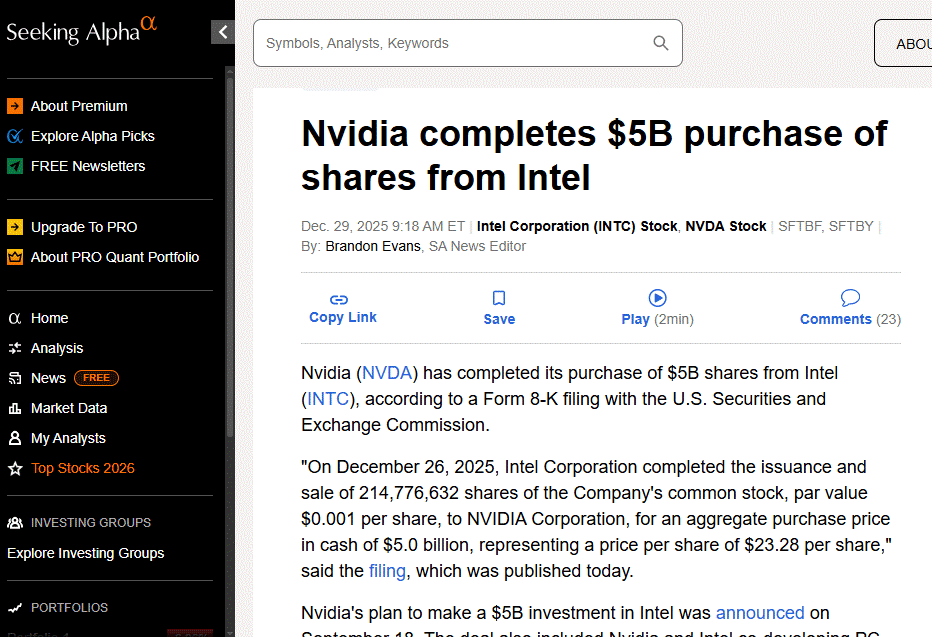Screen dimensions: 932x637
Task: Click the INTC ticker link in article
Action: [x=328, y=399]
